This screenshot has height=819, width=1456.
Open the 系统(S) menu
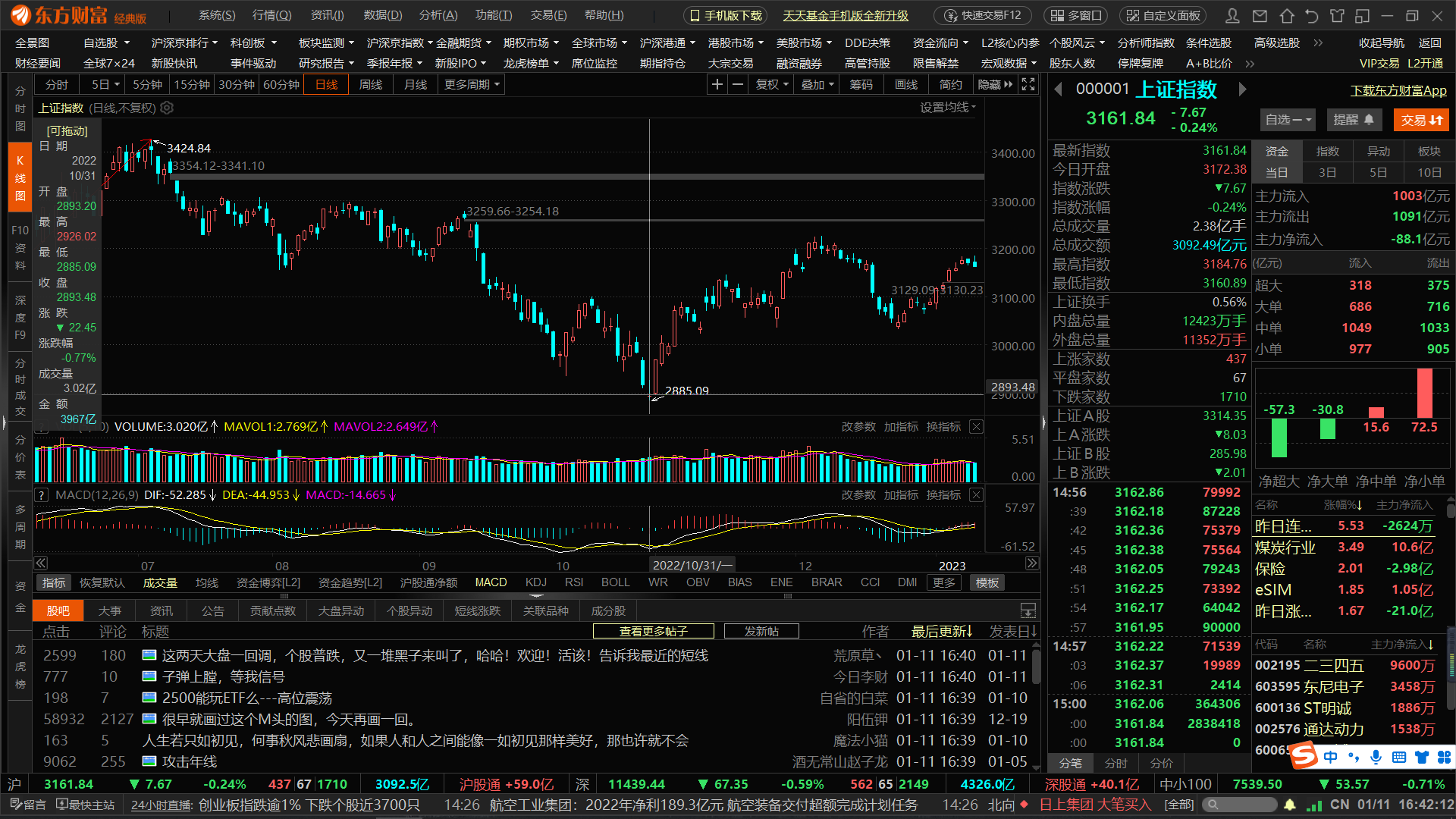[x=217, y=15]
